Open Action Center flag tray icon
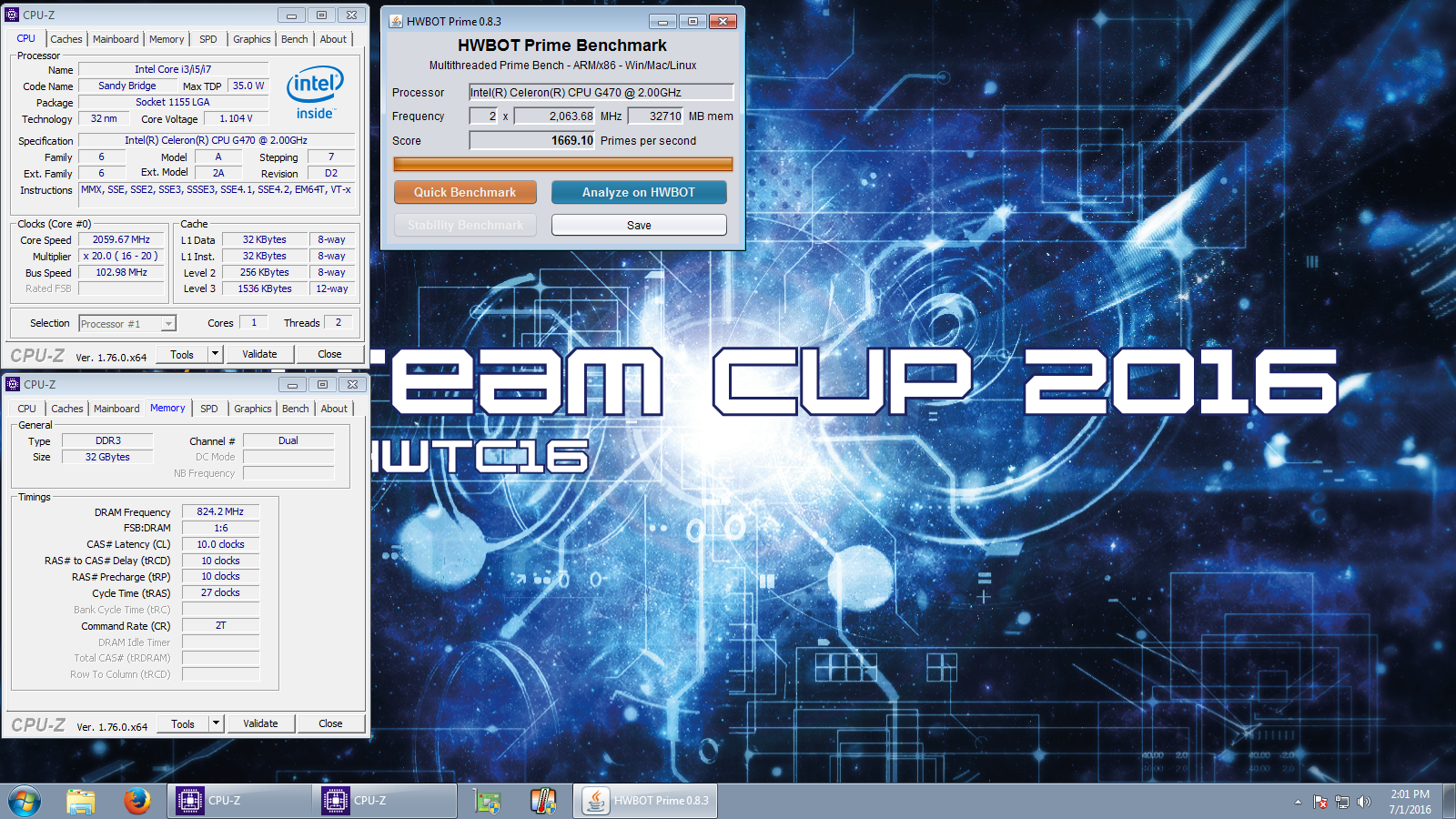Screen dimensions: 1456x819 (1320, 802)
